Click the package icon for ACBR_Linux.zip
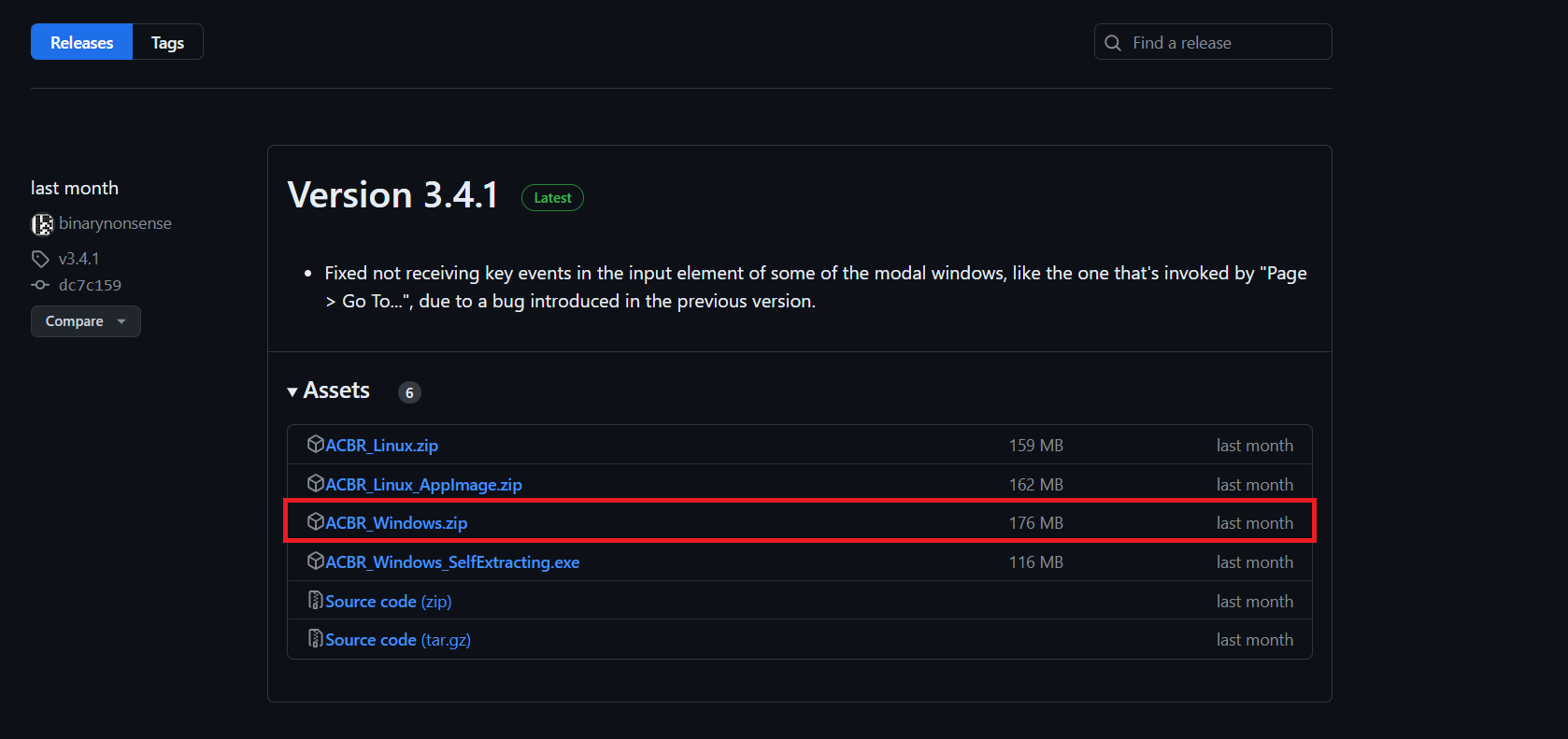The image size is (1568, 739). [x=316, y=445]
